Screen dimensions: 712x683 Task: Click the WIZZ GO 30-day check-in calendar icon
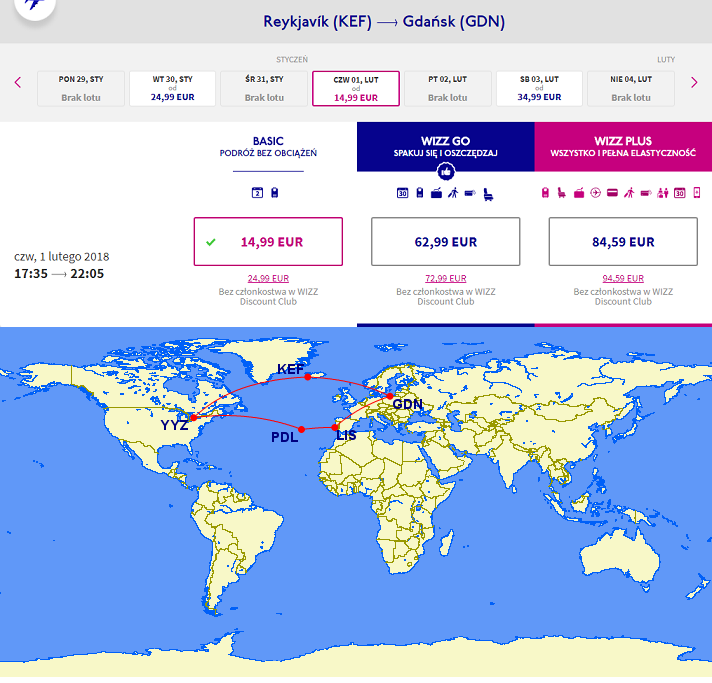click(402, 193)
